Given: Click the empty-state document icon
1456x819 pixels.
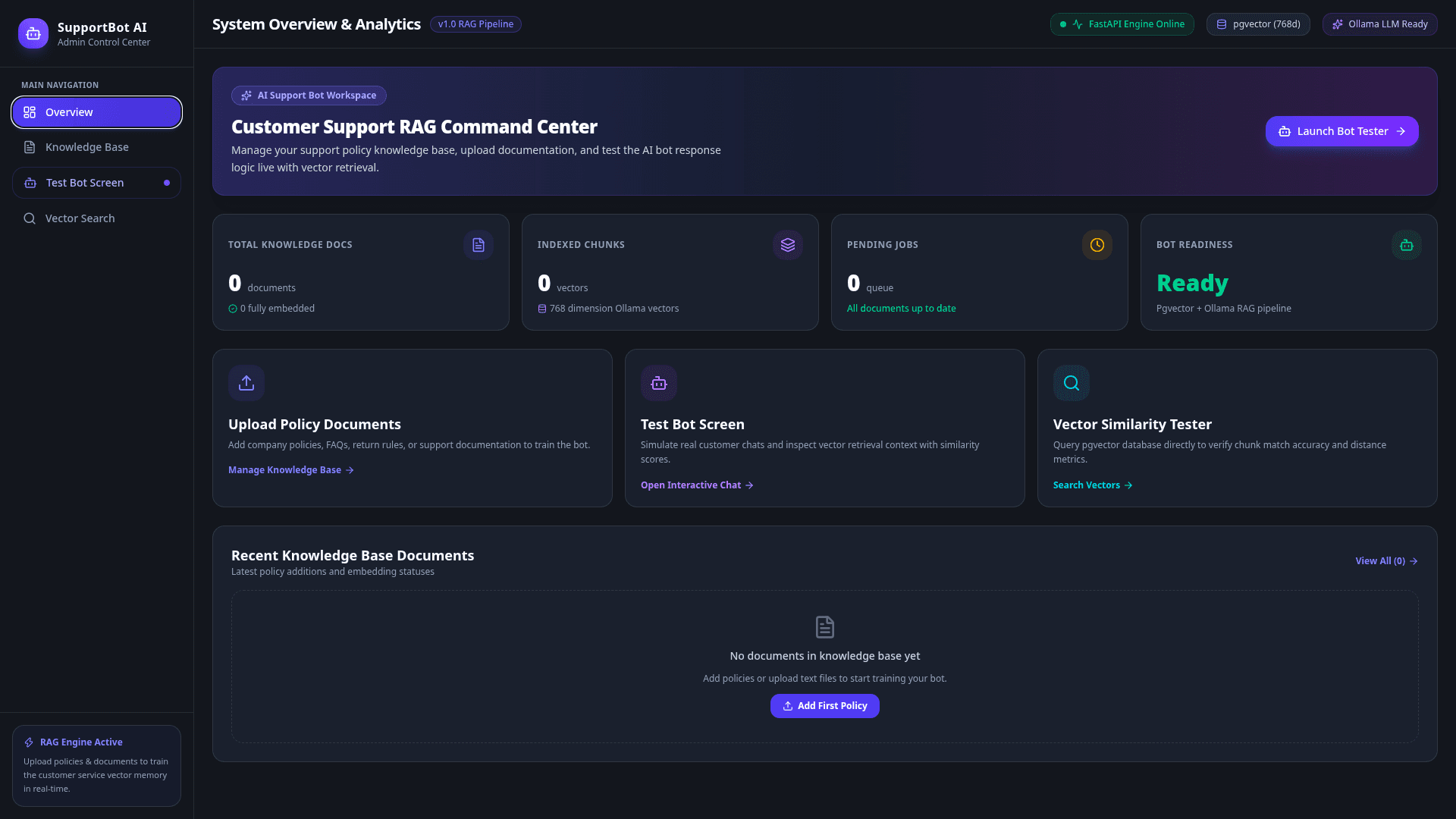Looking at the screenshot, I should pyautogui.click(x=825, y=627).
